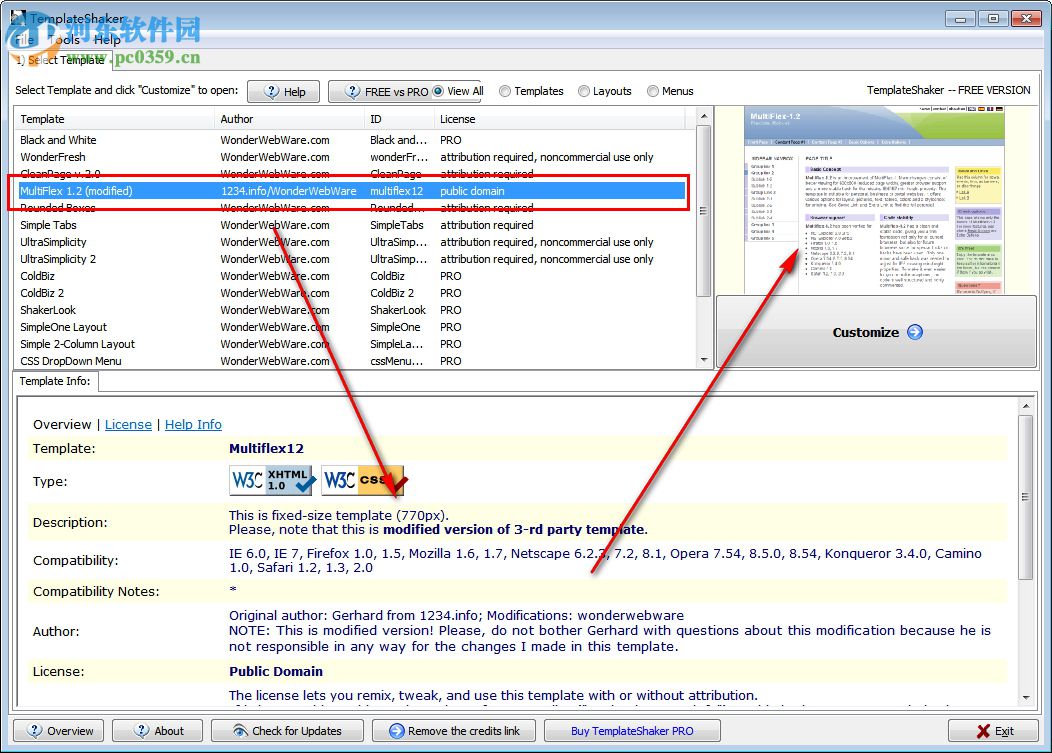Open the Help menu

coord(107,40)
